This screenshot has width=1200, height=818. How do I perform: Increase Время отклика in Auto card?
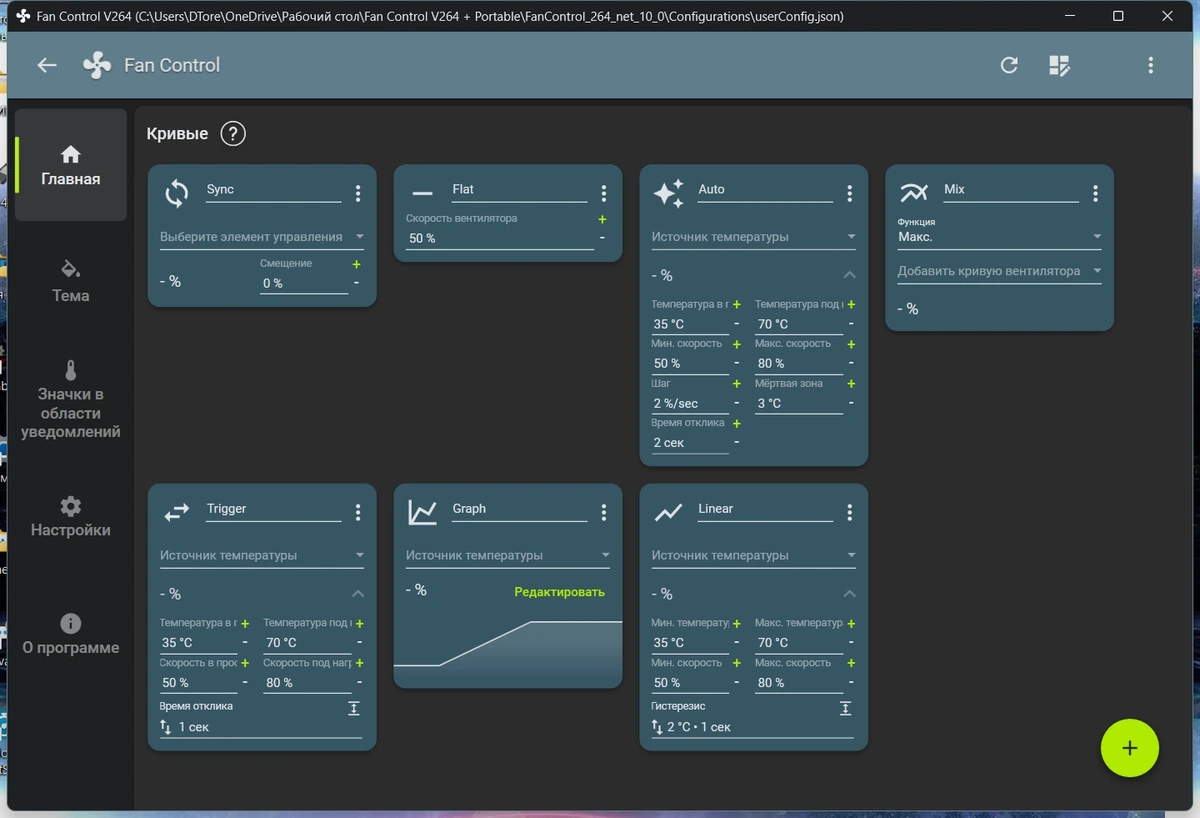(737, 423)
